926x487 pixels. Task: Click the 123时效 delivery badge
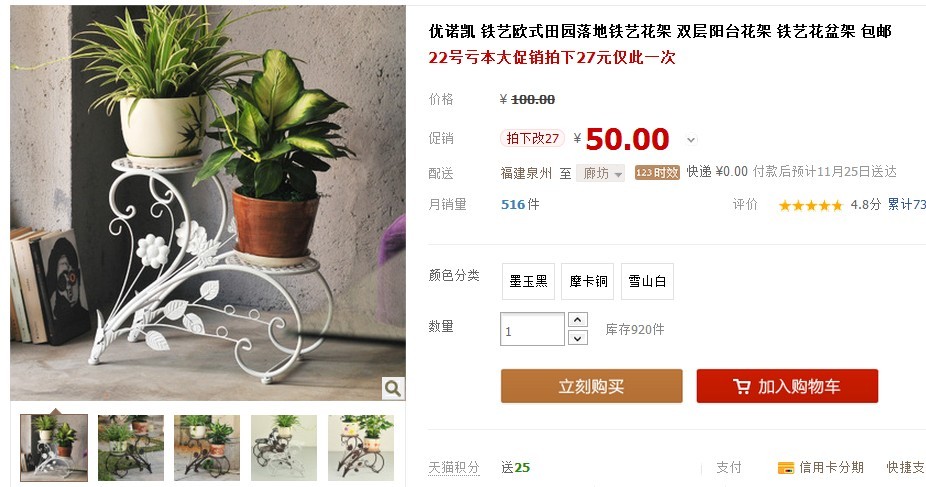tap(657, 172)
